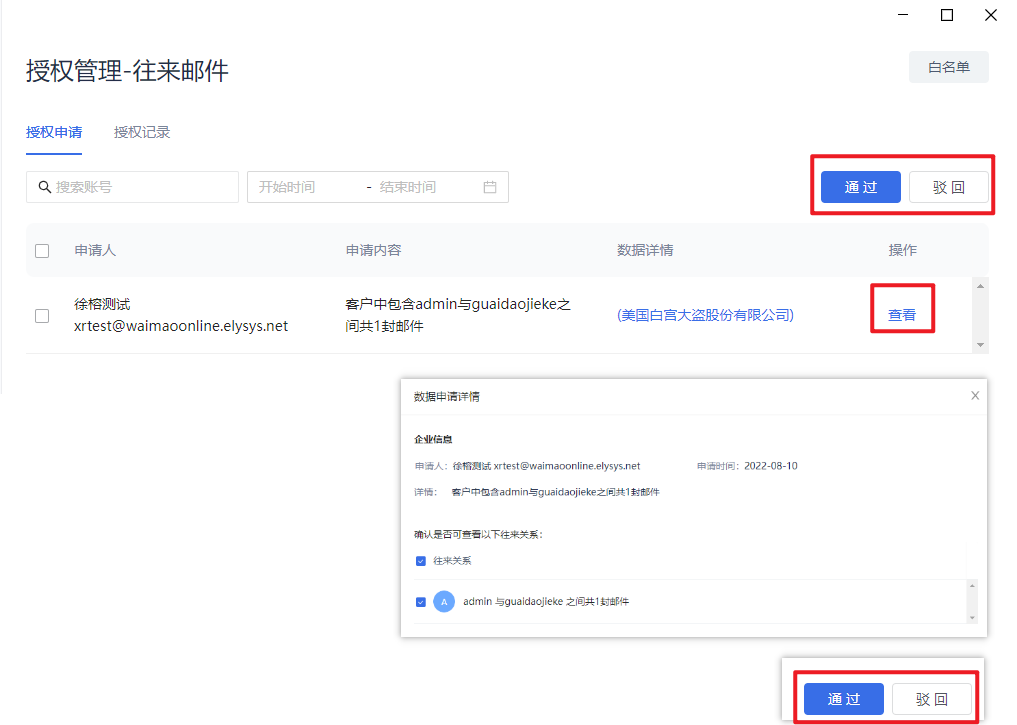Uncheck the 往来关系 checkbox
The width and height of the screenshot is (1017, 725).
pos(421,561)
